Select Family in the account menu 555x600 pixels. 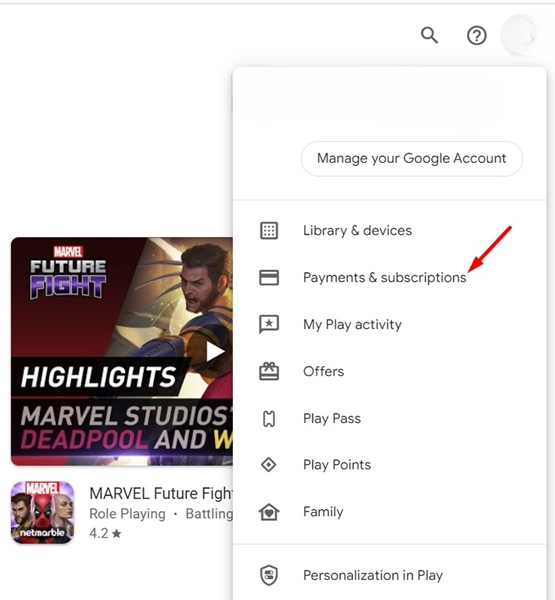point(390,512)
